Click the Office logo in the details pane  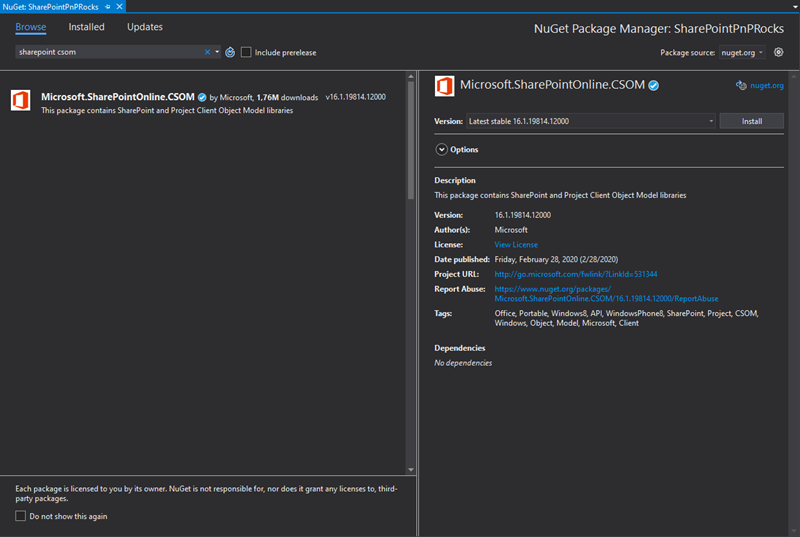pyautogui.click(x=445, y=86)
